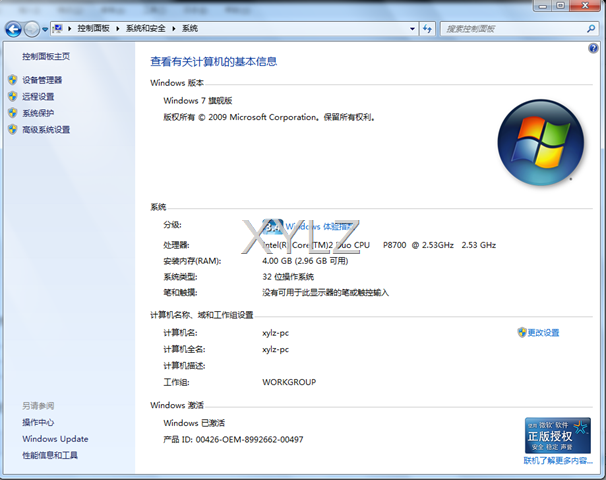
Task: Click the blue help question mark icon
Action: 594,48
